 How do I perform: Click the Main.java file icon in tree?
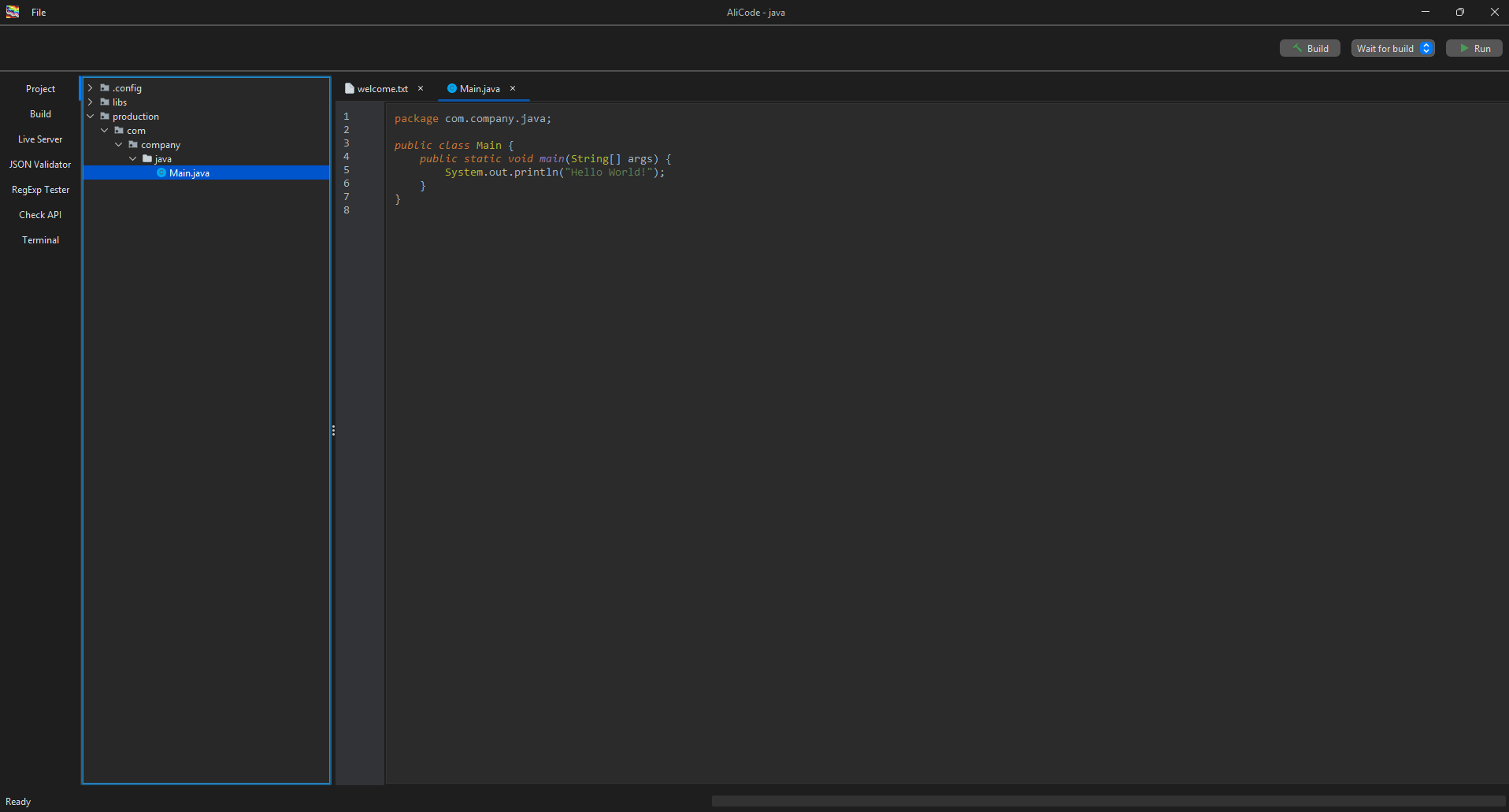click(160, 172)
